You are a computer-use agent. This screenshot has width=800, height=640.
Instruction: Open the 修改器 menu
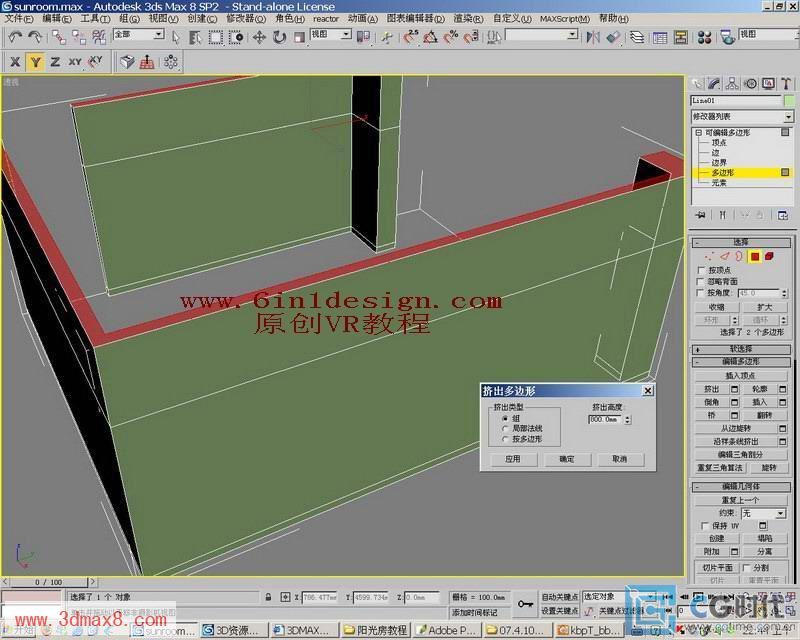tap(246, 19)
